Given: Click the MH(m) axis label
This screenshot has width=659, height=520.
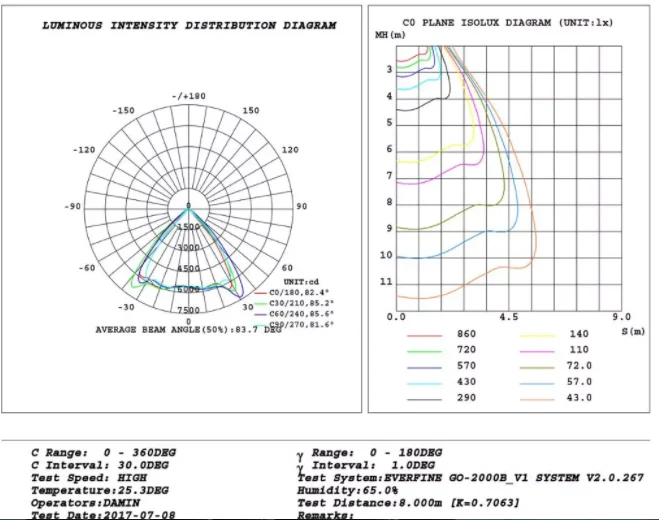Looking at the screenshot, I should tap(390, 34).
